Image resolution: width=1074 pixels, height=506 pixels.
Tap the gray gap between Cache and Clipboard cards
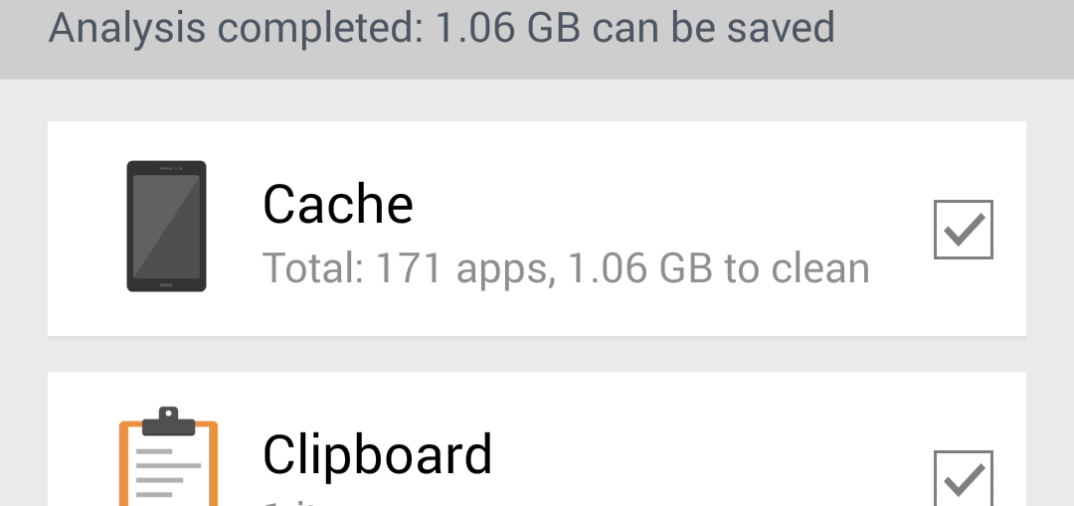(537, 354)
